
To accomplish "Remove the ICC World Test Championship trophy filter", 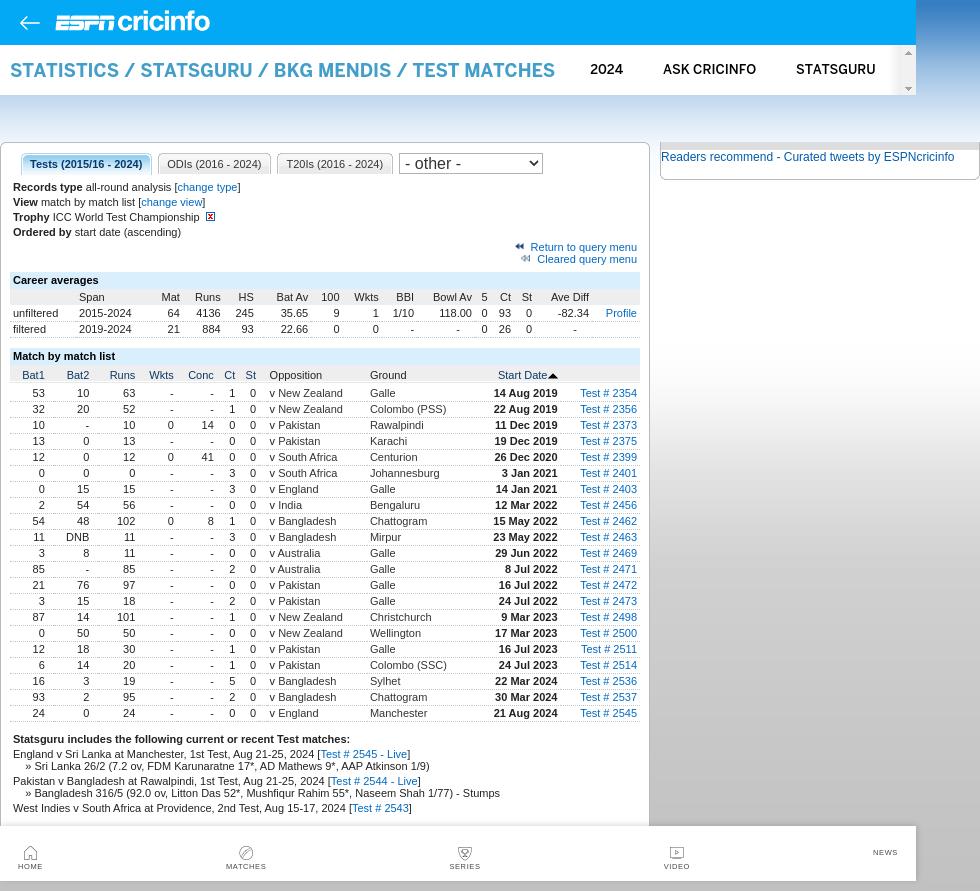I will click(x=211, y=217).
